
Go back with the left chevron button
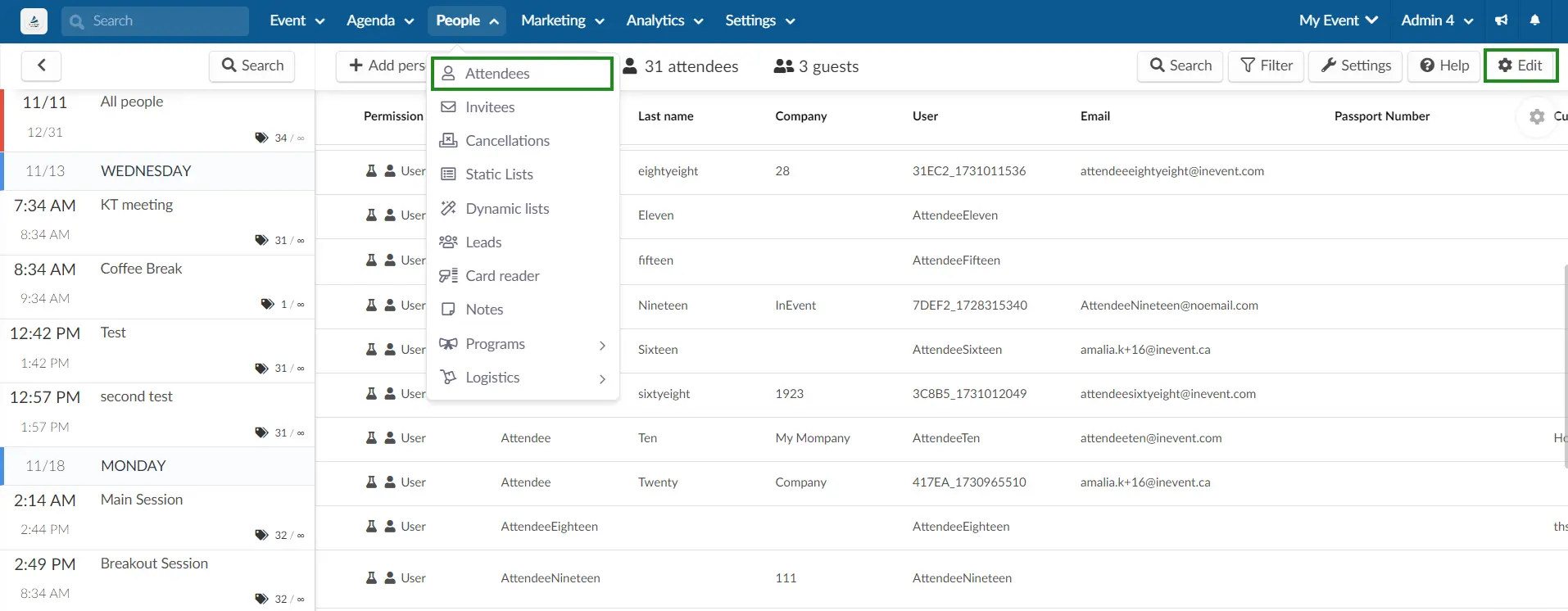point(42,66)
